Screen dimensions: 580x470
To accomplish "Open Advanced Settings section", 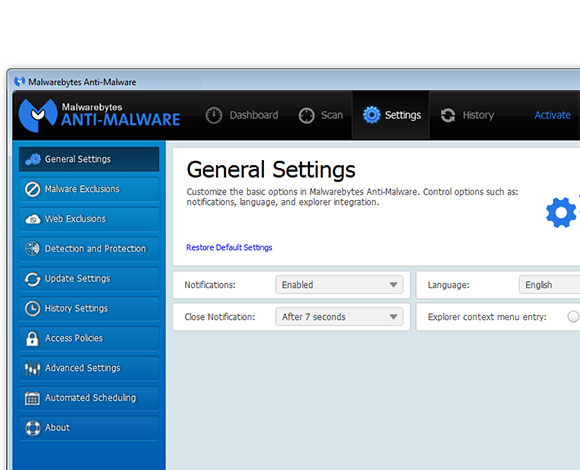I will 89,368.
